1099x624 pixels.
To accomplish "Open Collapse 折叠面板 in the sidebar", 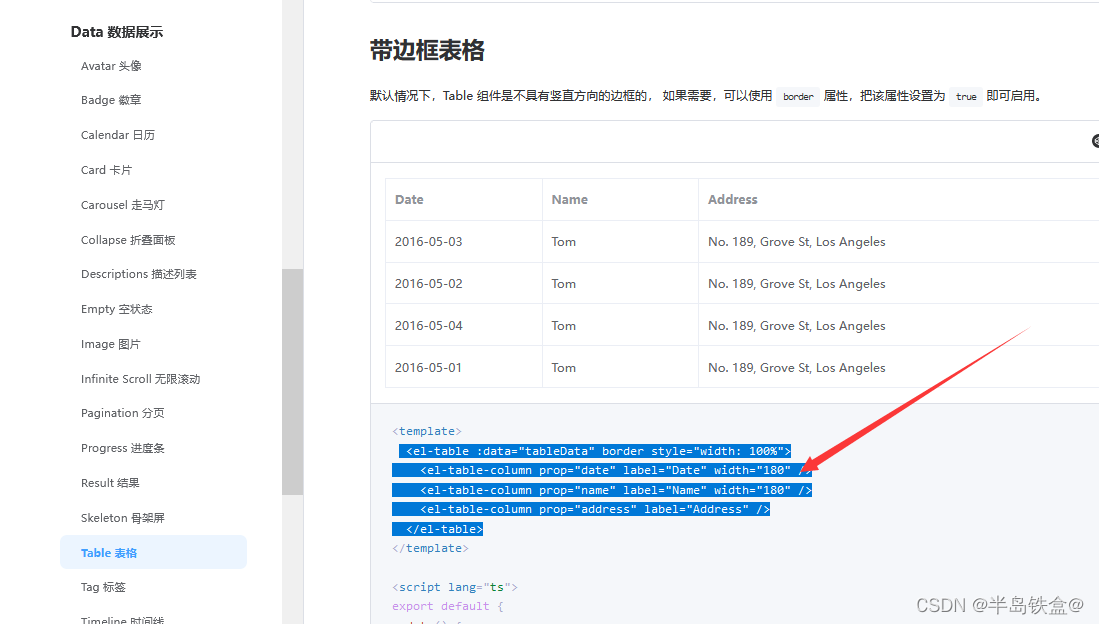I will coord(128,240).
